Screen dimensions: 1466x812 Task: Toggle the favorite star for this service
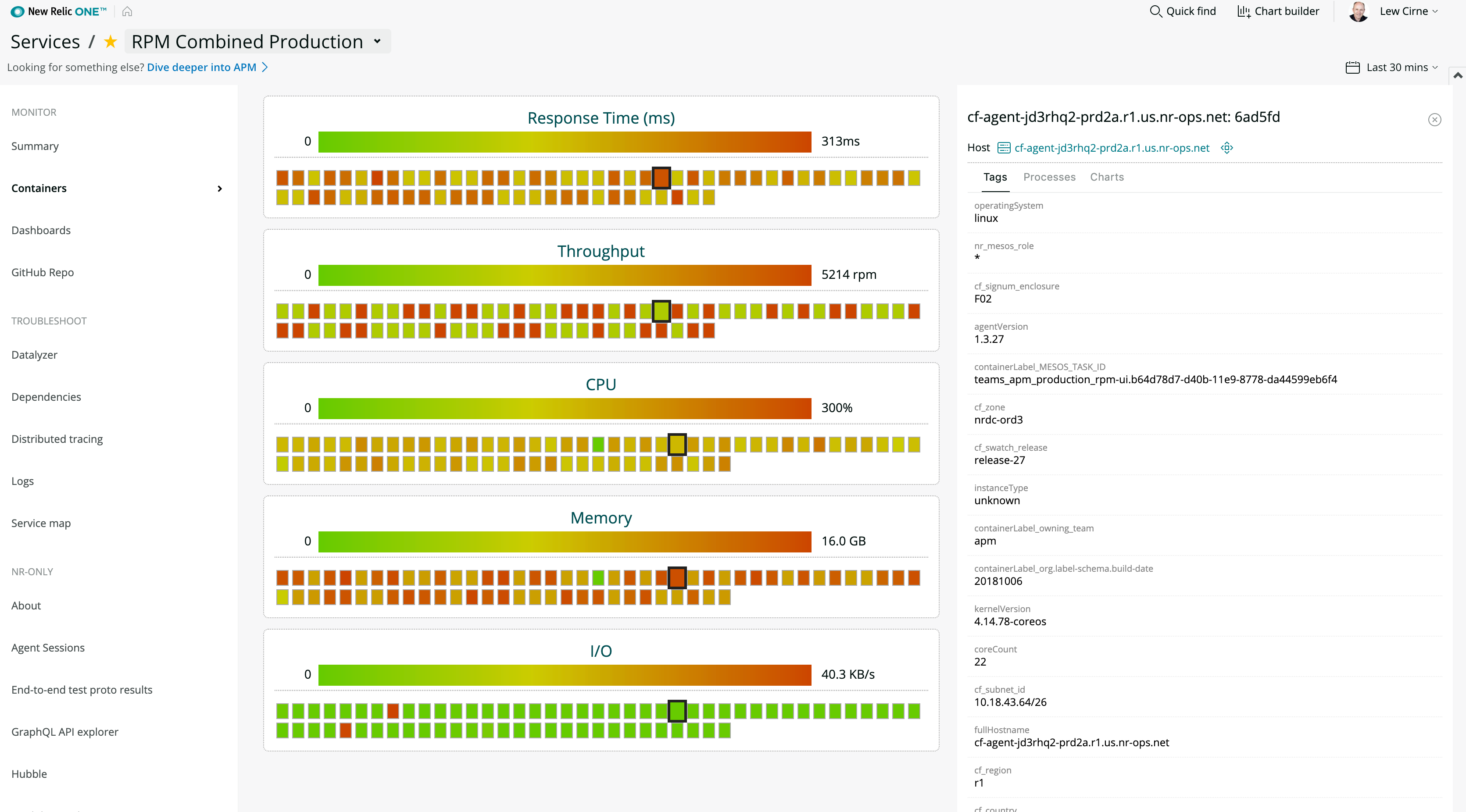(111, 42)
